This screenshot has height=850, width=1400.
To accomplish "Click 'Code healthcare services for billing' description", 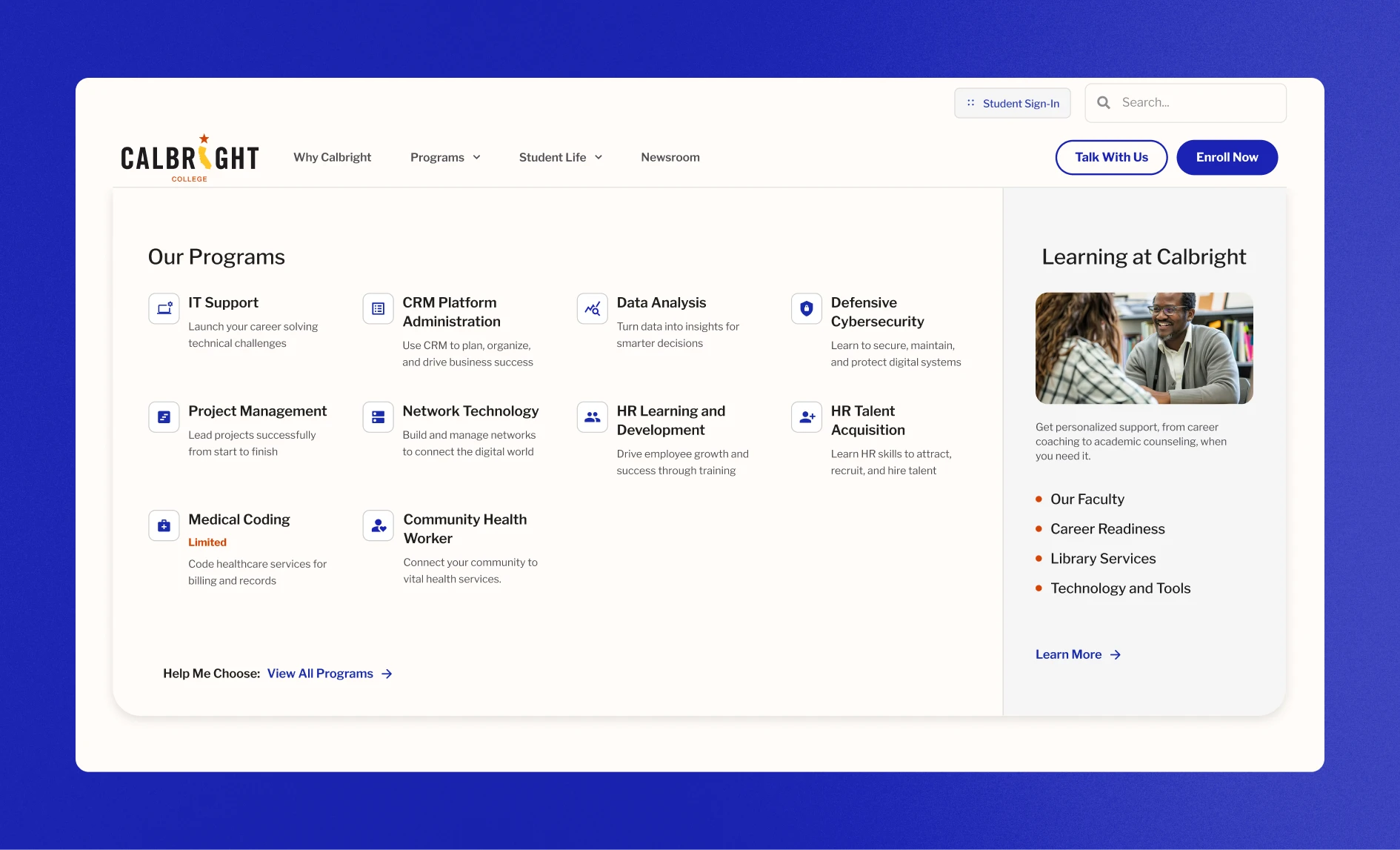I will [257, 572].
